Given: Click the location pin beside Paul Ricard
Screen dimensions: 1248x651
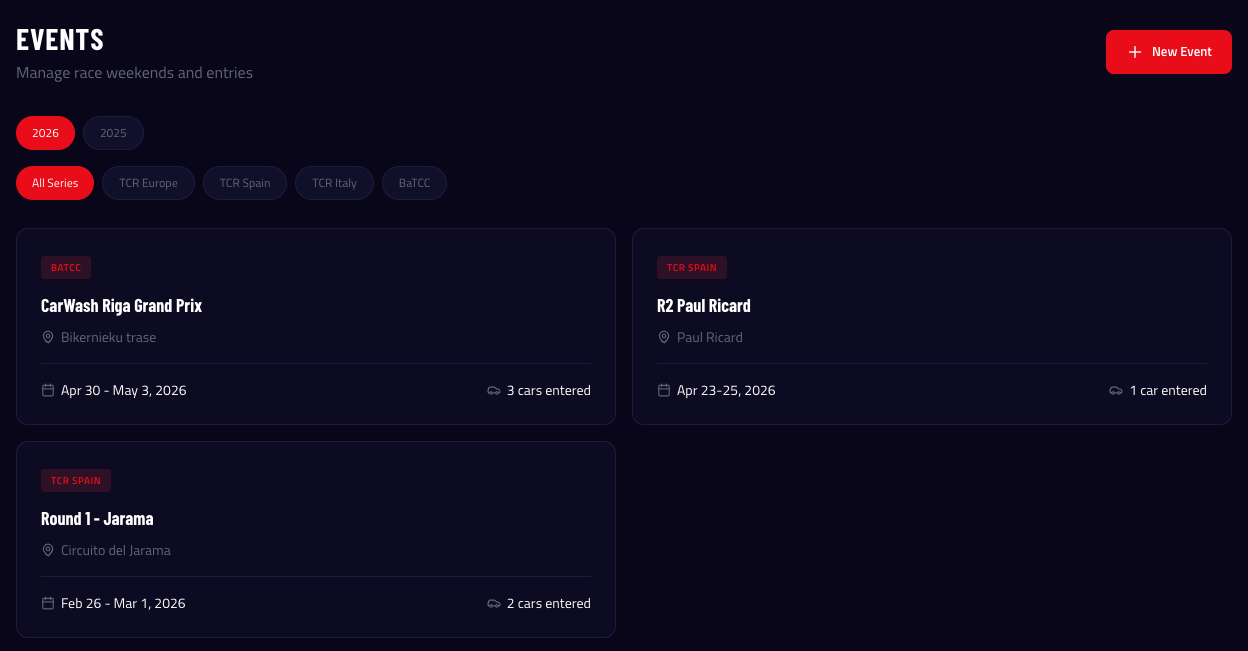Looking at the screenshot, I should [664, 337].
